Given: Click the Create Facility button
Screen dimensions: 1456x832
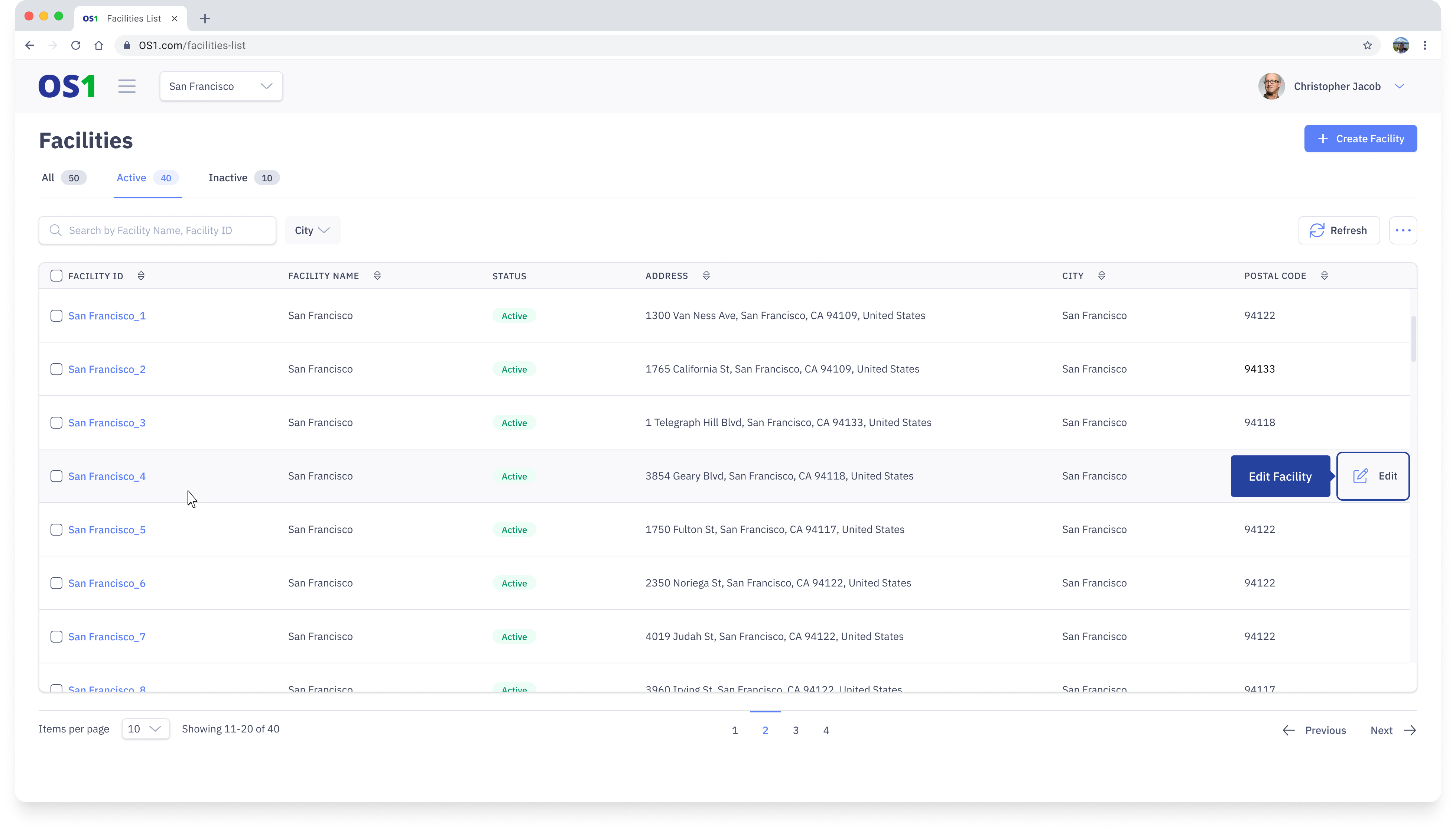Looking at the screenshot, I should coord(1360,139).
